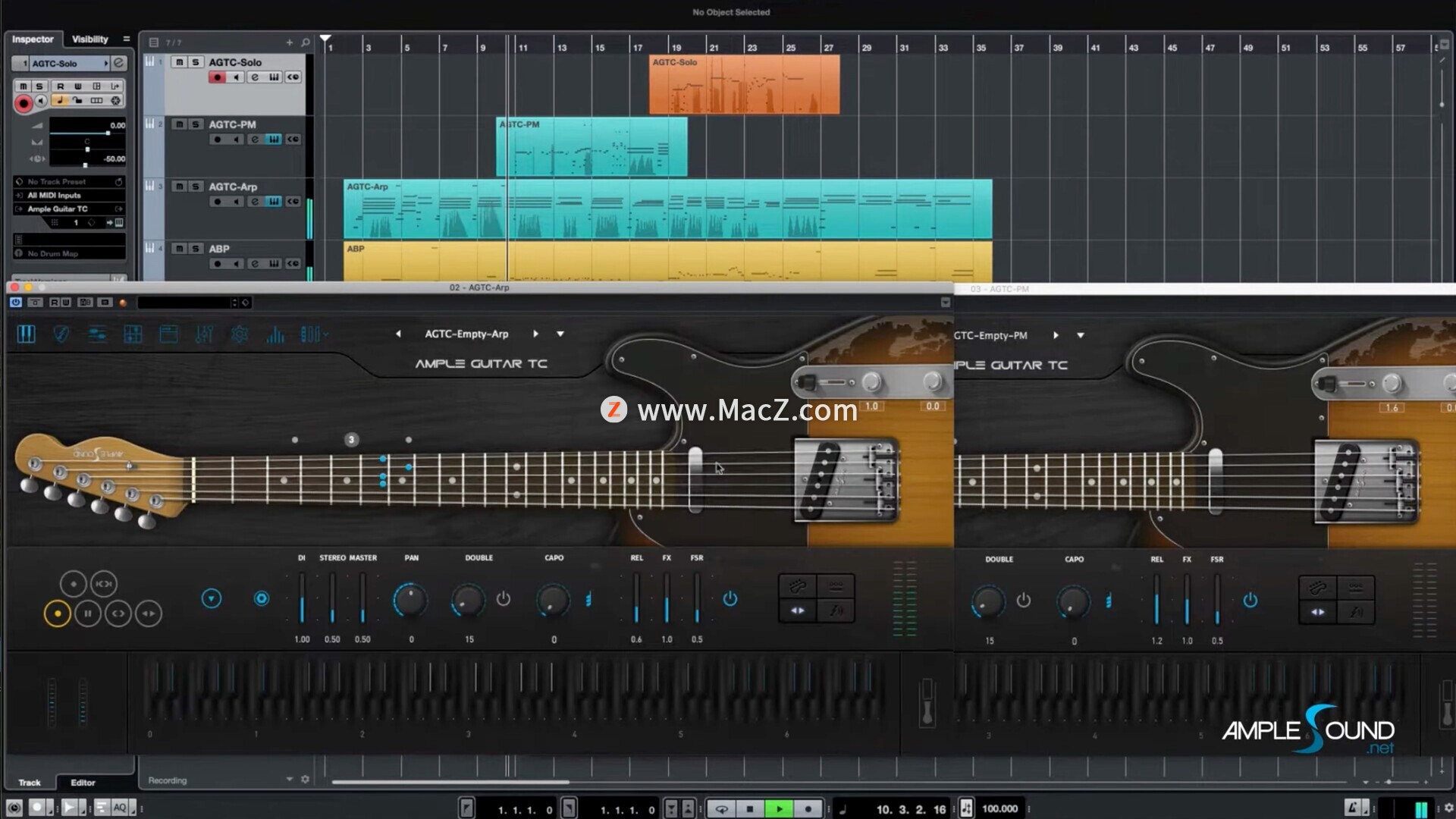Toggle DOUBLE power button in AGTC-PM plugin
Viewport: 1456px width, 819px height.
pyautogui.click(x=1024, y=601)
